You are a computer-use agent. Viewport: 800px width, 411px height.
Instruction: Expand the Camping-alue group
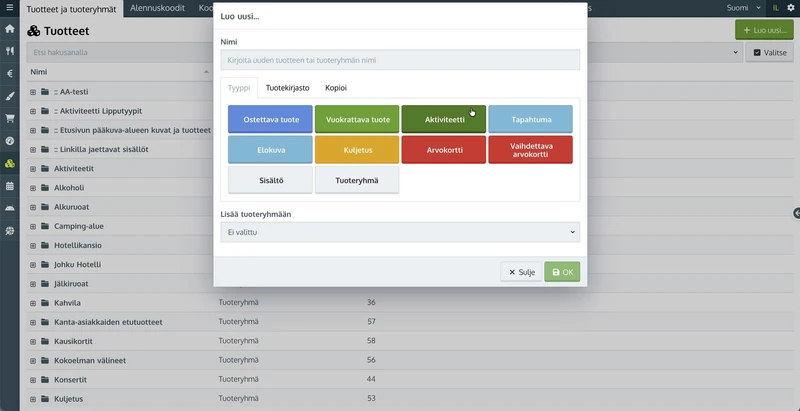(33, 226)
